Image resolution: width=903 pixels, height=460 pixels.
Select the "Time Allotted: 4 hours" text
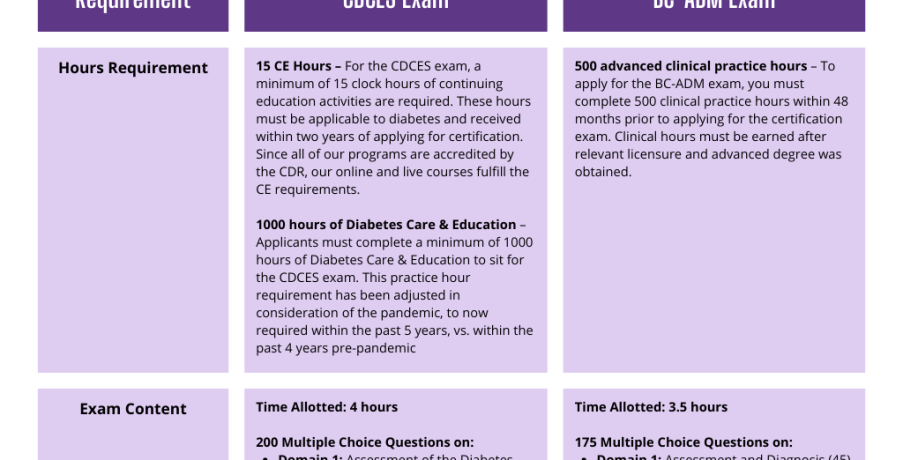point(327,407)
